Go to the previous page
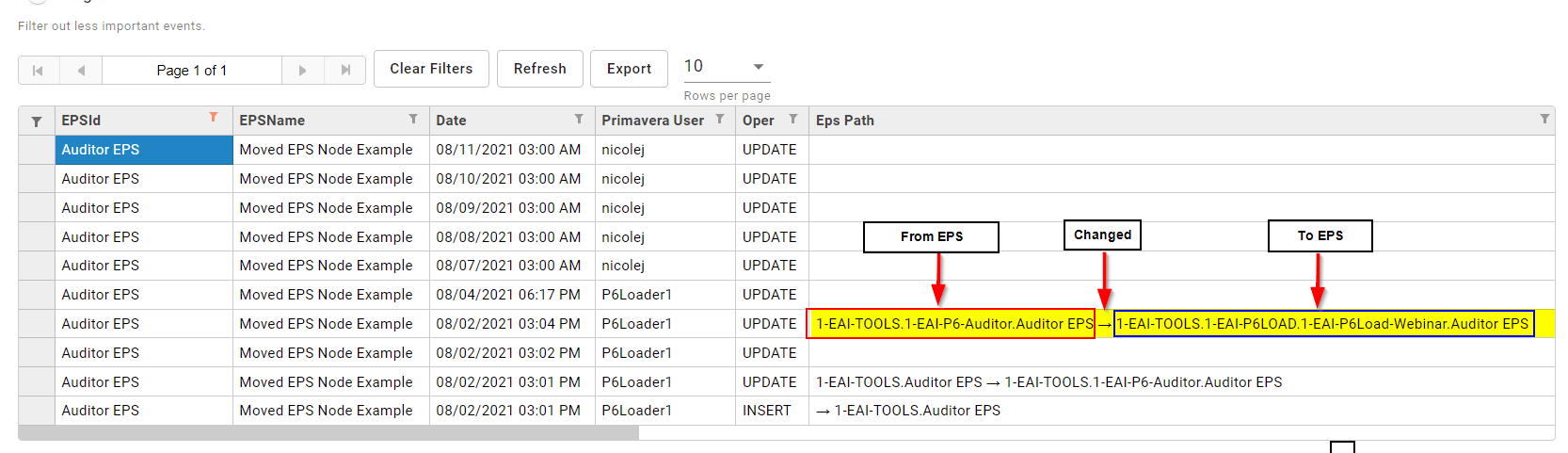1568x453 pixels. (81, 71)
